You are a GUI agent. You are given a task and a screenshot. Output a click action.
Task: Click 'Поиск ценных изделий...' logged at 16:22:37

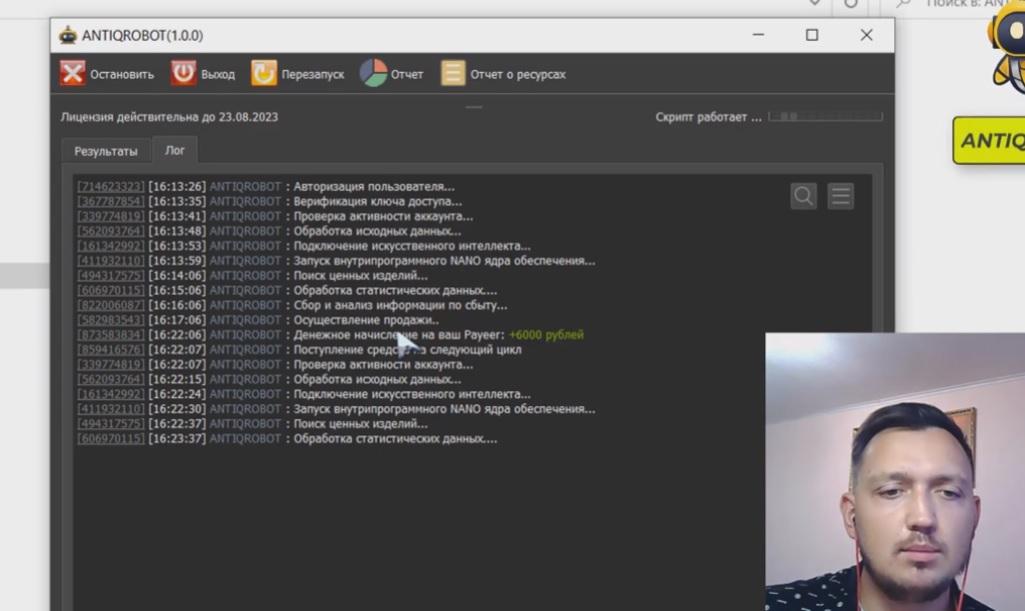point(360,424)
